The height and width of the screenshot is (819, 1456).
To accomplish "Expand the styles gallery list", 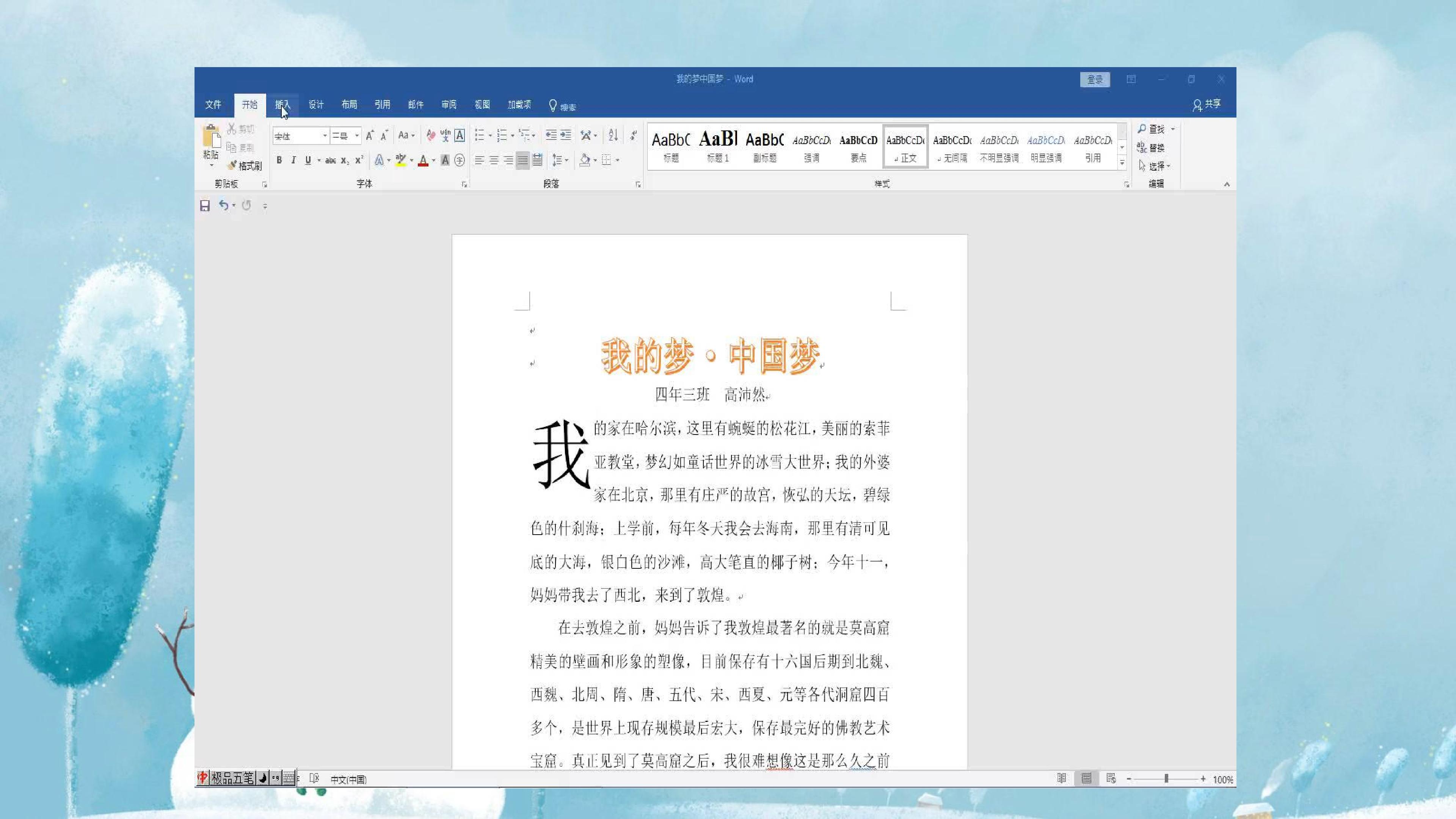I will [x=1122, y=163].
